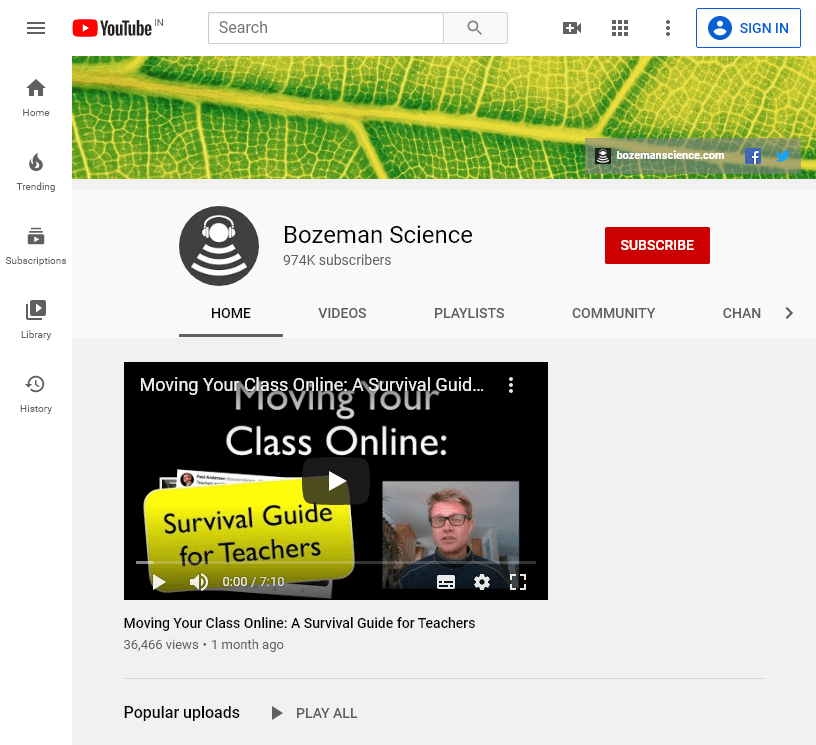The height and width of the screenshot is (745, 816).
Task: Open the partially visible CHANNELS tab
Action: pyautogui.click(x=742, y=313)
